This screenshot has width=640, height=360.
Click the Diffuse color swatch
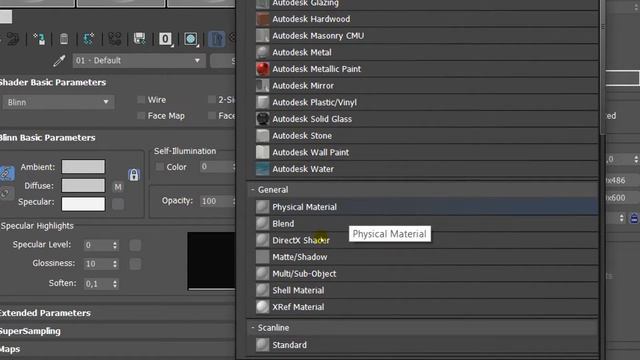tap(83, 185)
